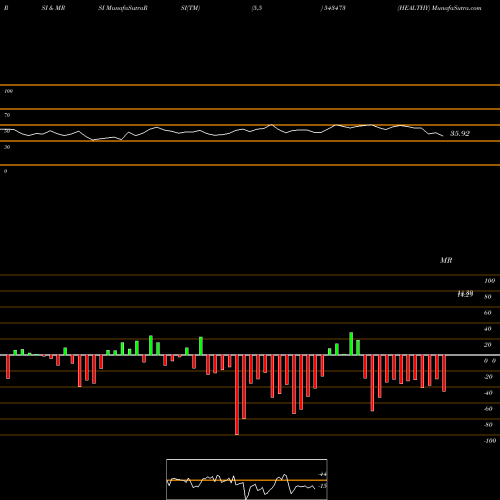The height and width of the screenshot is (500, 500).
Task: Click the tallest green bar in MR histogram
Action: click(351, 344)
